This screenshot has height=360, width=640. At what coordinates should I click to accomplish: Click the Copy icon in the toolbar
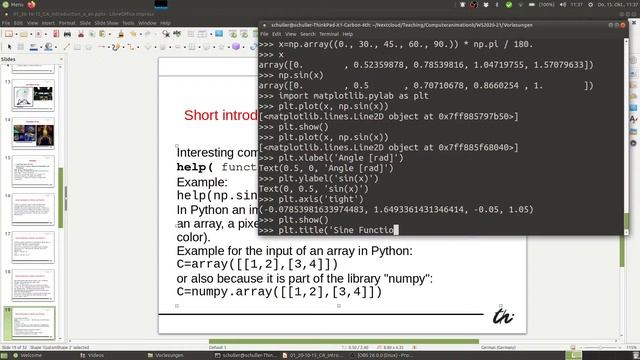click(91, 34)
